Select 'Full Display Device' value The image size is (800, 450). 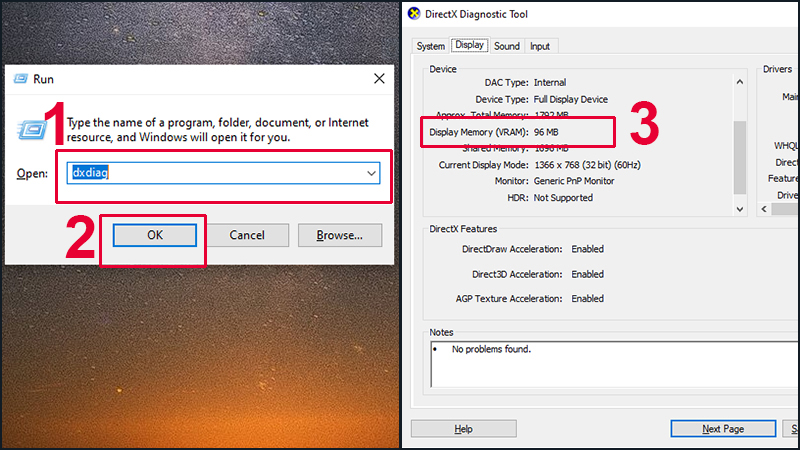pyautogui.click(x=570, y=99)
